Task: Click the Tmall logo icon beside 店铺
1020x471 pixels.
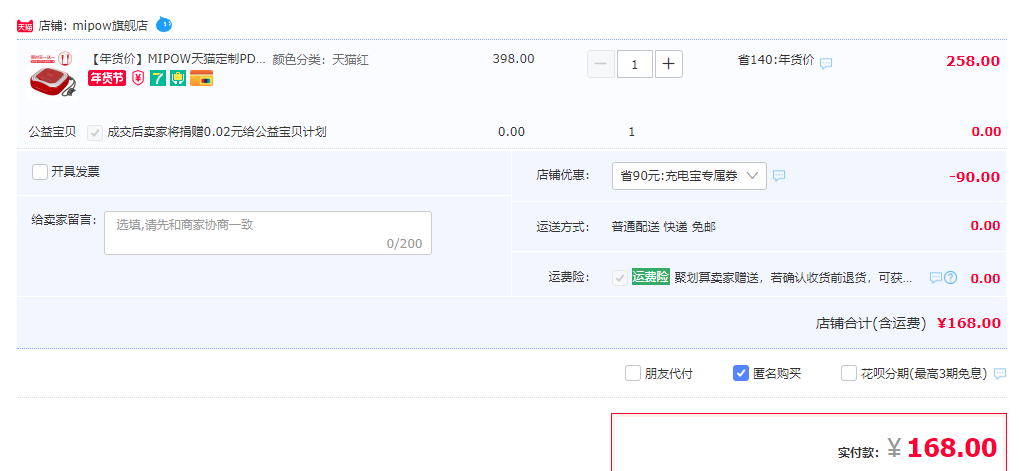Action: [x=25, y=26]
